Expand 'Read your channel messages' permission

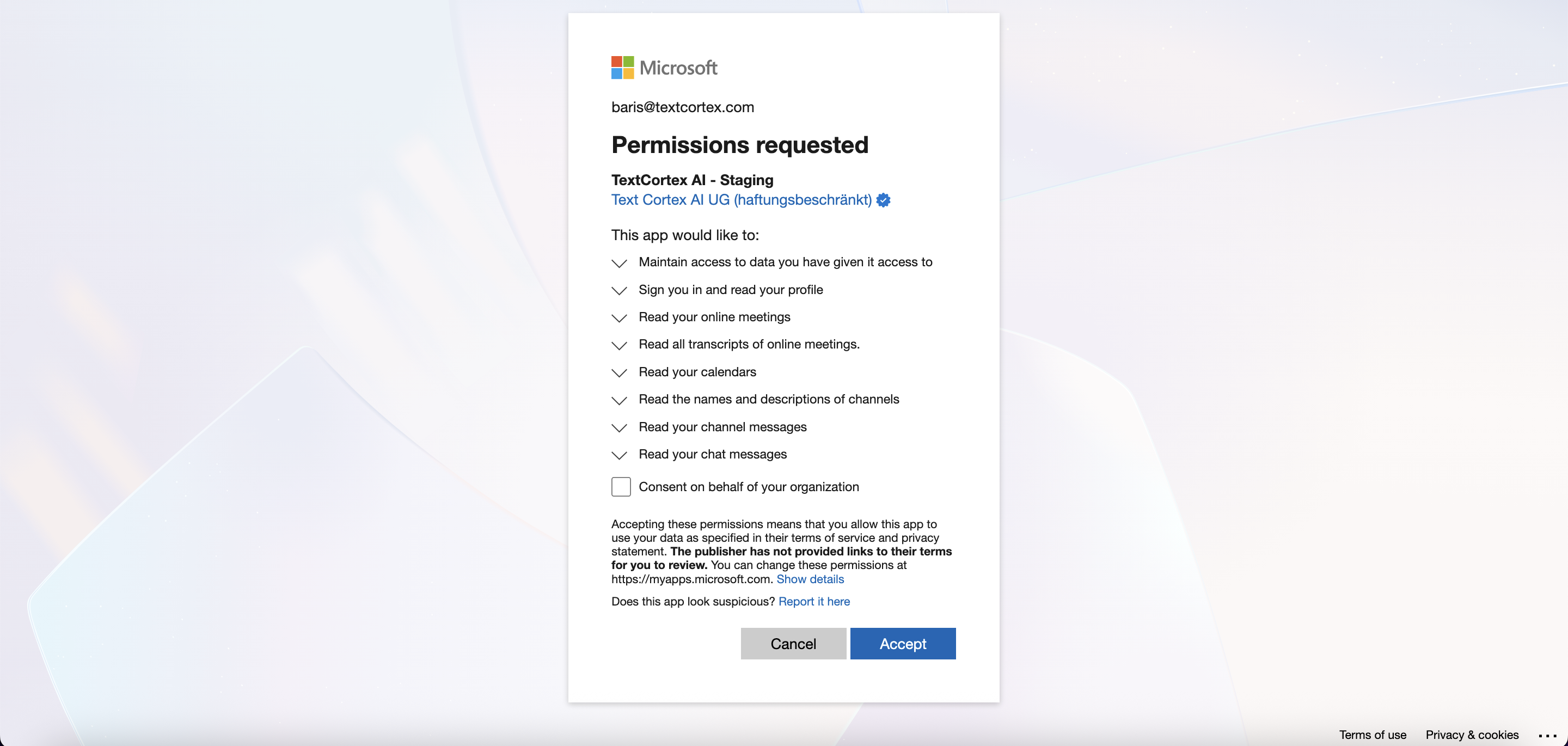[619, 427]
